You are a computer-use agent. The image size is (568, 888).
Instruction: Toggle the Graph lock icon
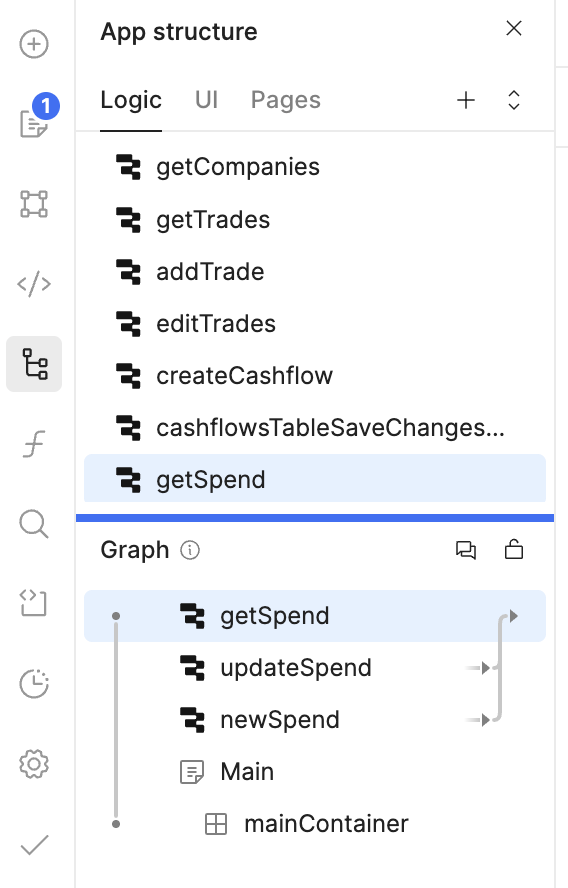[x=514, y=549]
